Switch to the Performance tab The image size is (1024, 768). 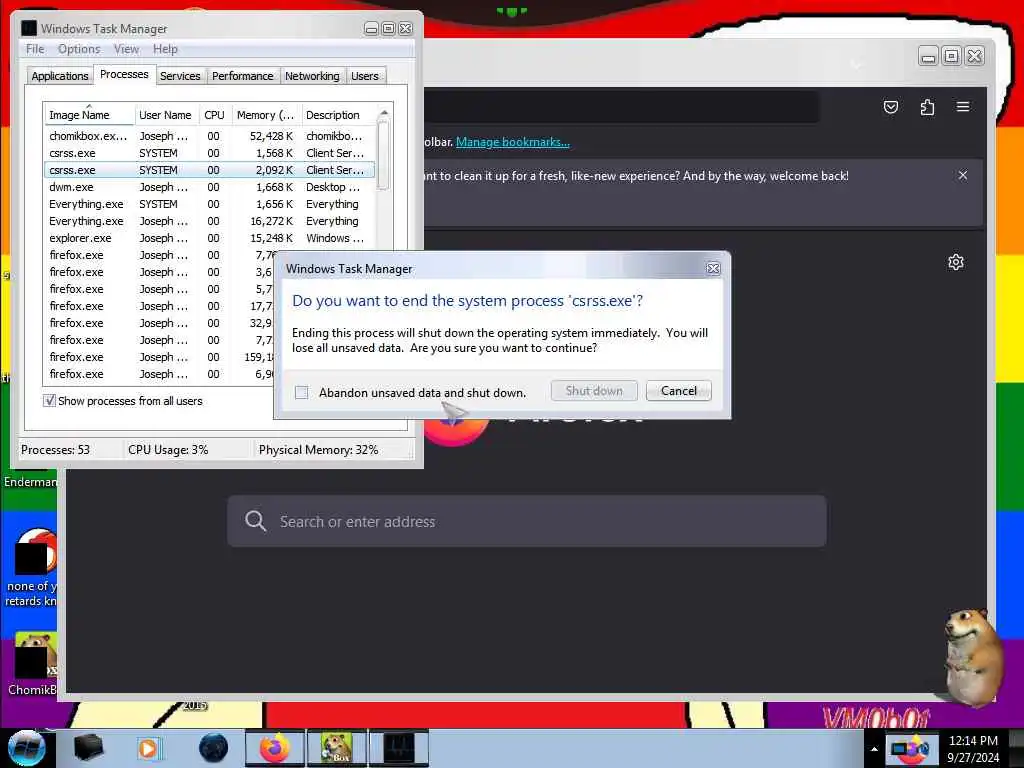point(242,76)
